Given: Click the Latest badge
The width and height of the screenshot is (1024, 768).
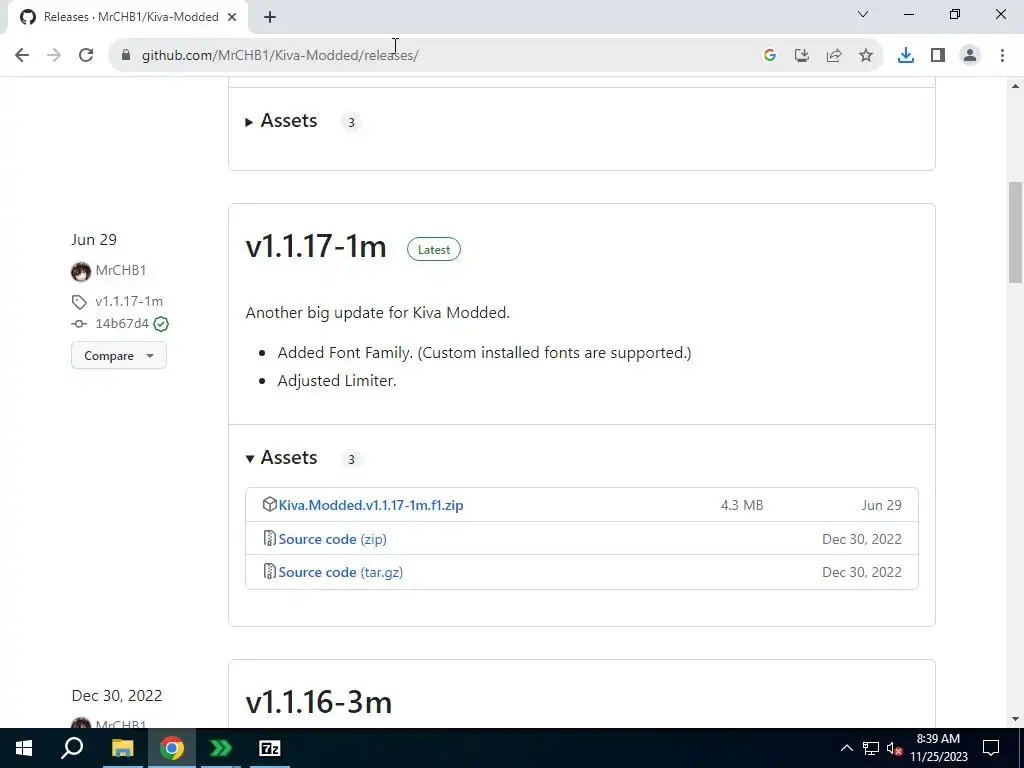Looking at the screenshot, I should click(434, 249).
